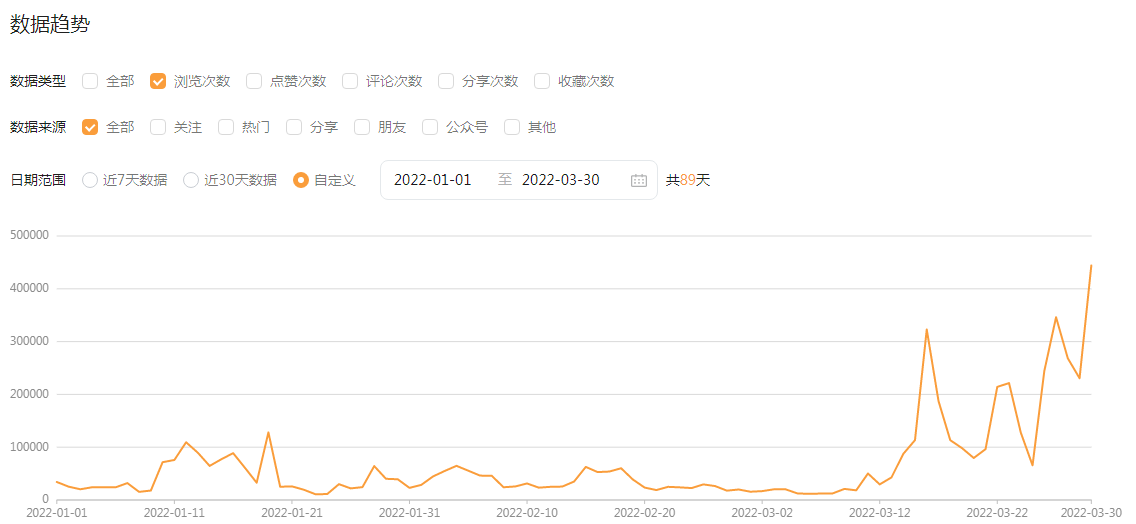
Task: Check the 全部 data type checkbox
Action: tap(91, 81)
